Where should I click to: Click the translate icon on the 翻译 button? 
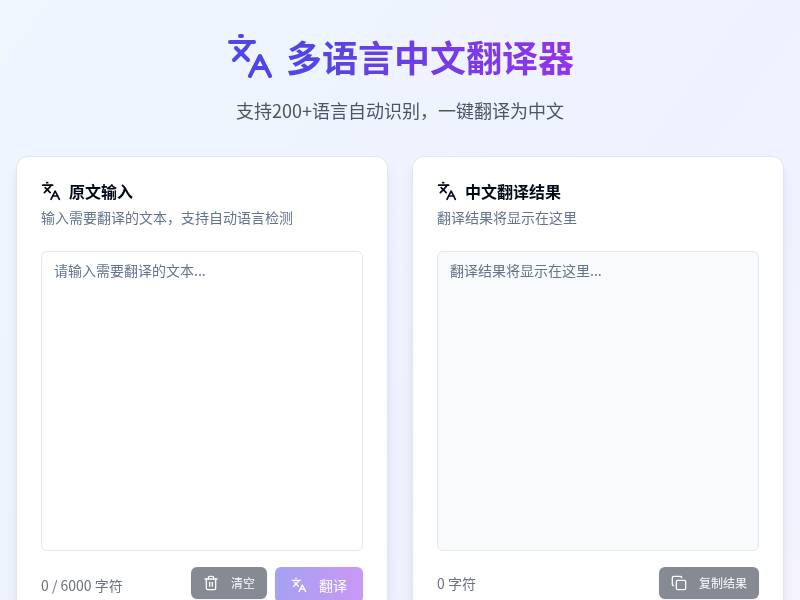pyautogui.click(x=297, y=583)
